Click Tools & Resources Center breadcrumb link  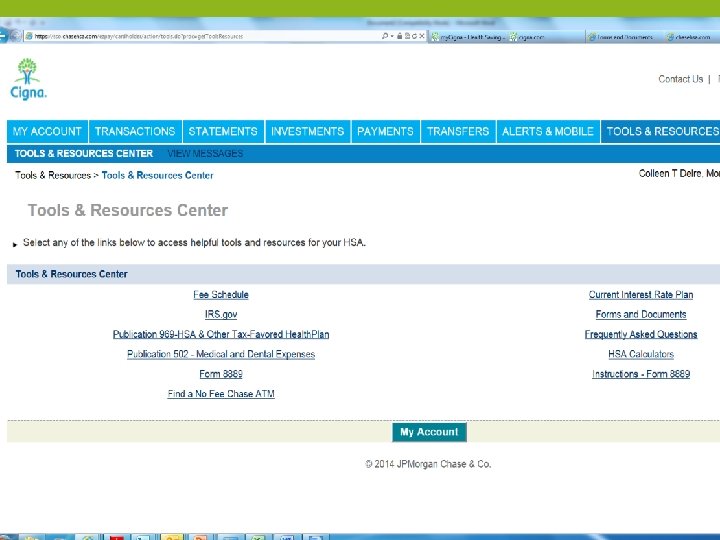click(x=158, y=175)
